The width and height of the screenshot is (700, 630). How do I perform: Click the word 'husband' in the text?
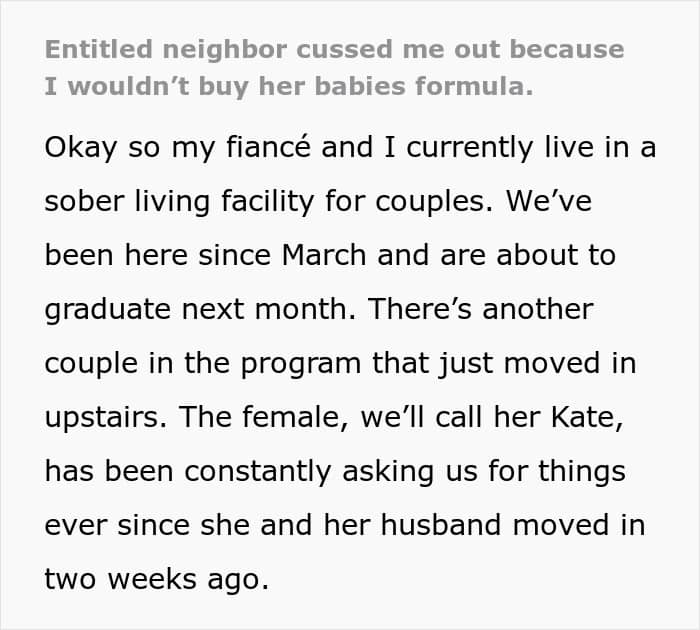pyautogui.click(x=441, y=525)
